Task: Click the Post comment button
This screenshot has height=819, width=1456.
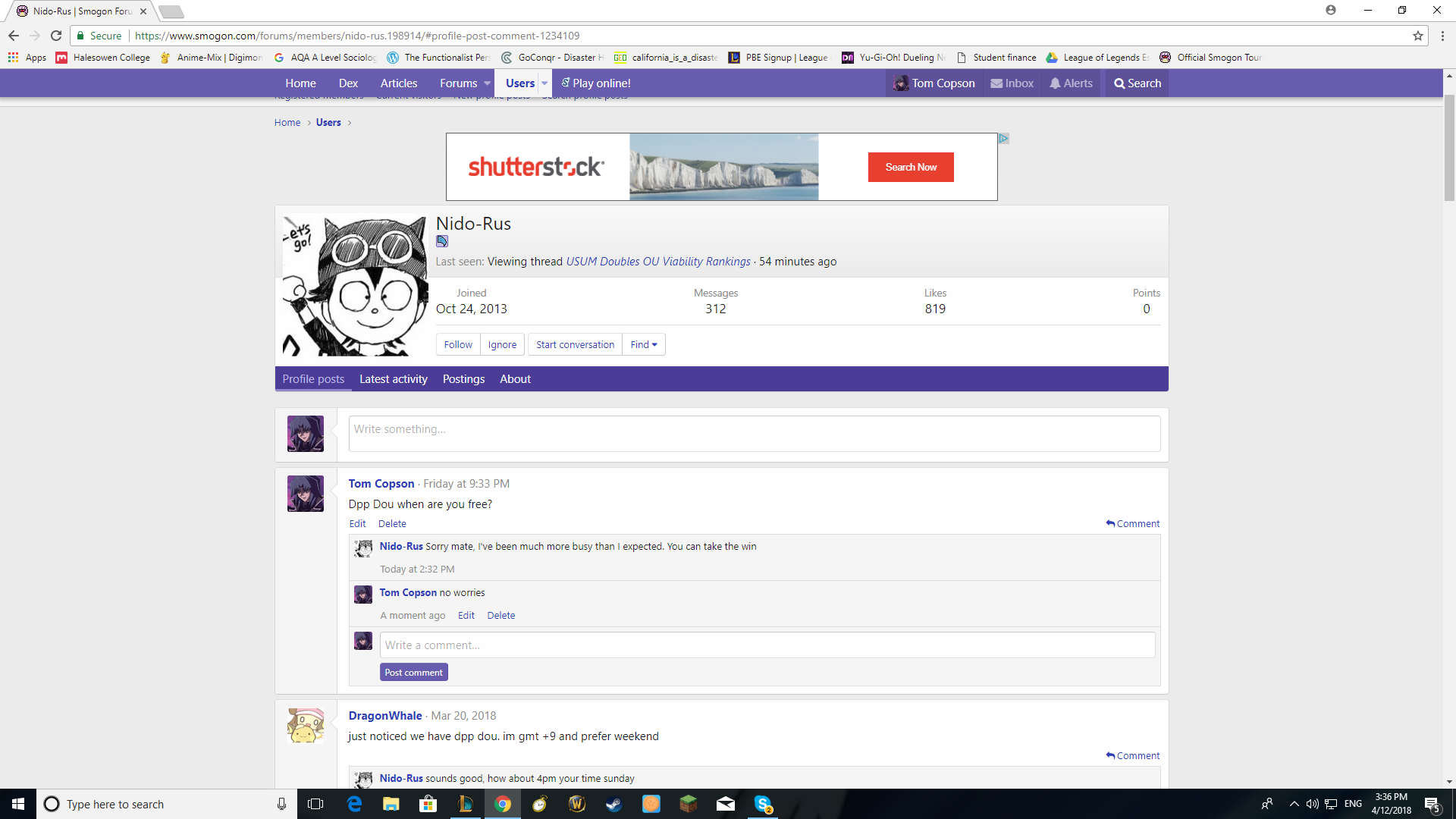Action: [x=414, y=673]
